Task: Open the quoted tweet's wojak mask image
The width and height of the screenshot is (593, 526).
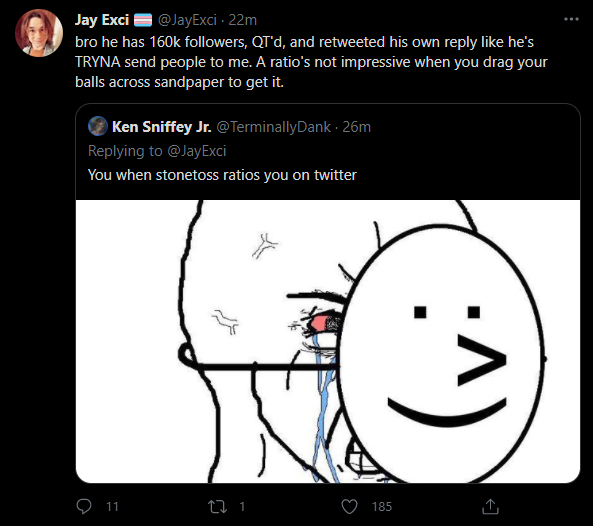Action: [x=328, y=341]
